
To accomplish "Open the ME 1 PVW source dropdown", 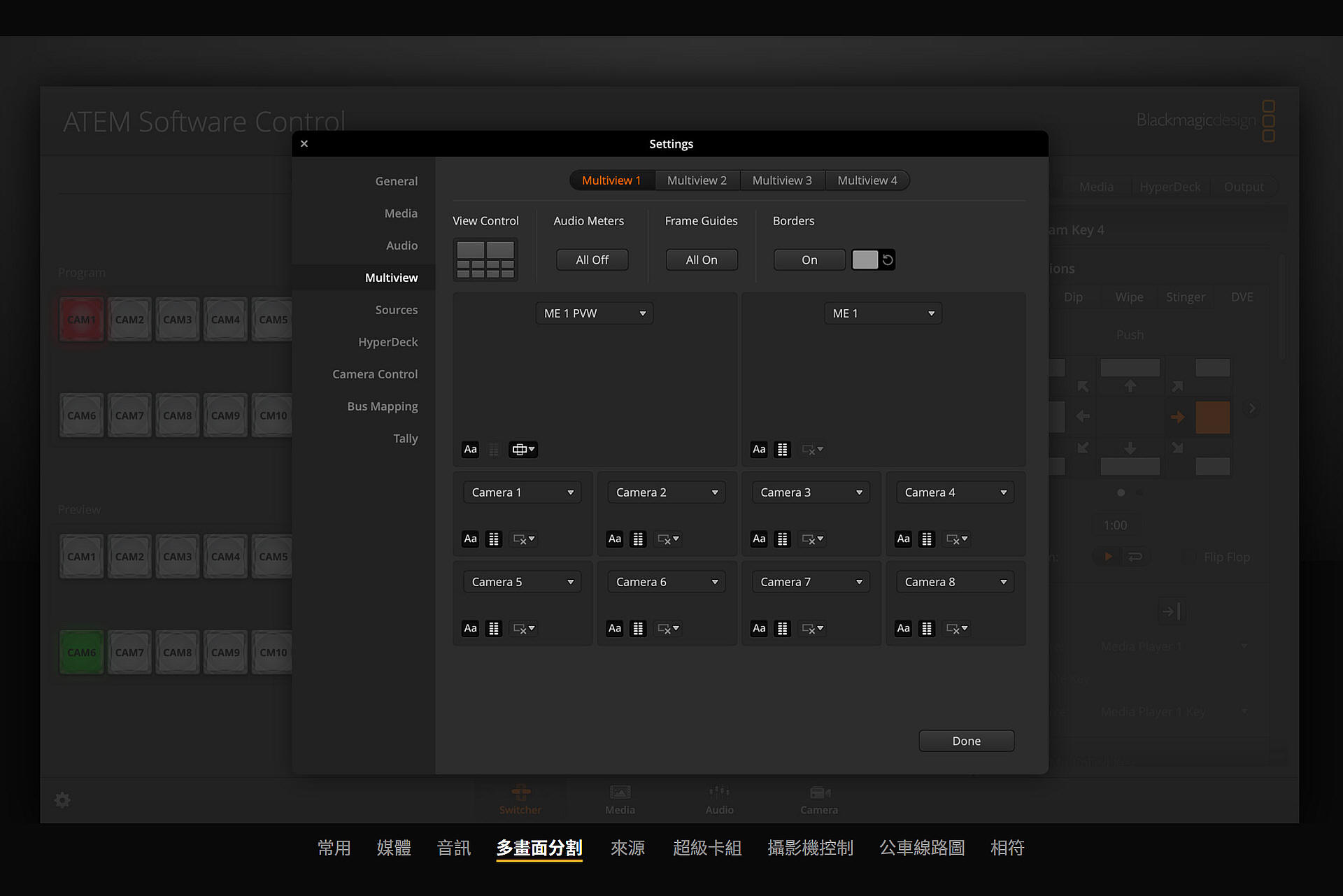I will click(x=595, y=313).
